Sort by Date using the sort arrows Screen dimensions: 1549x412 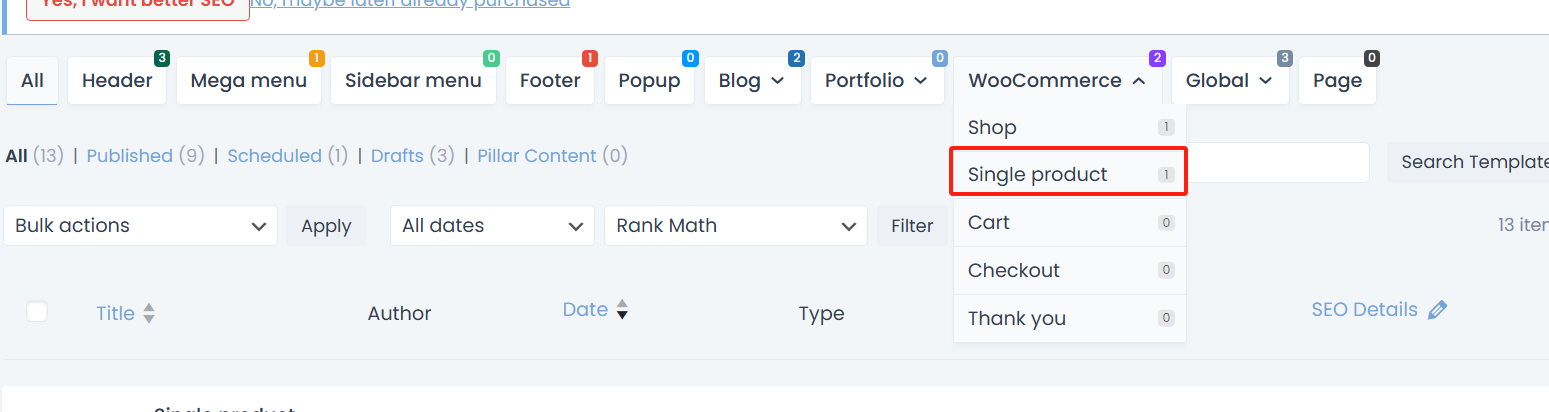coord(622,310)
